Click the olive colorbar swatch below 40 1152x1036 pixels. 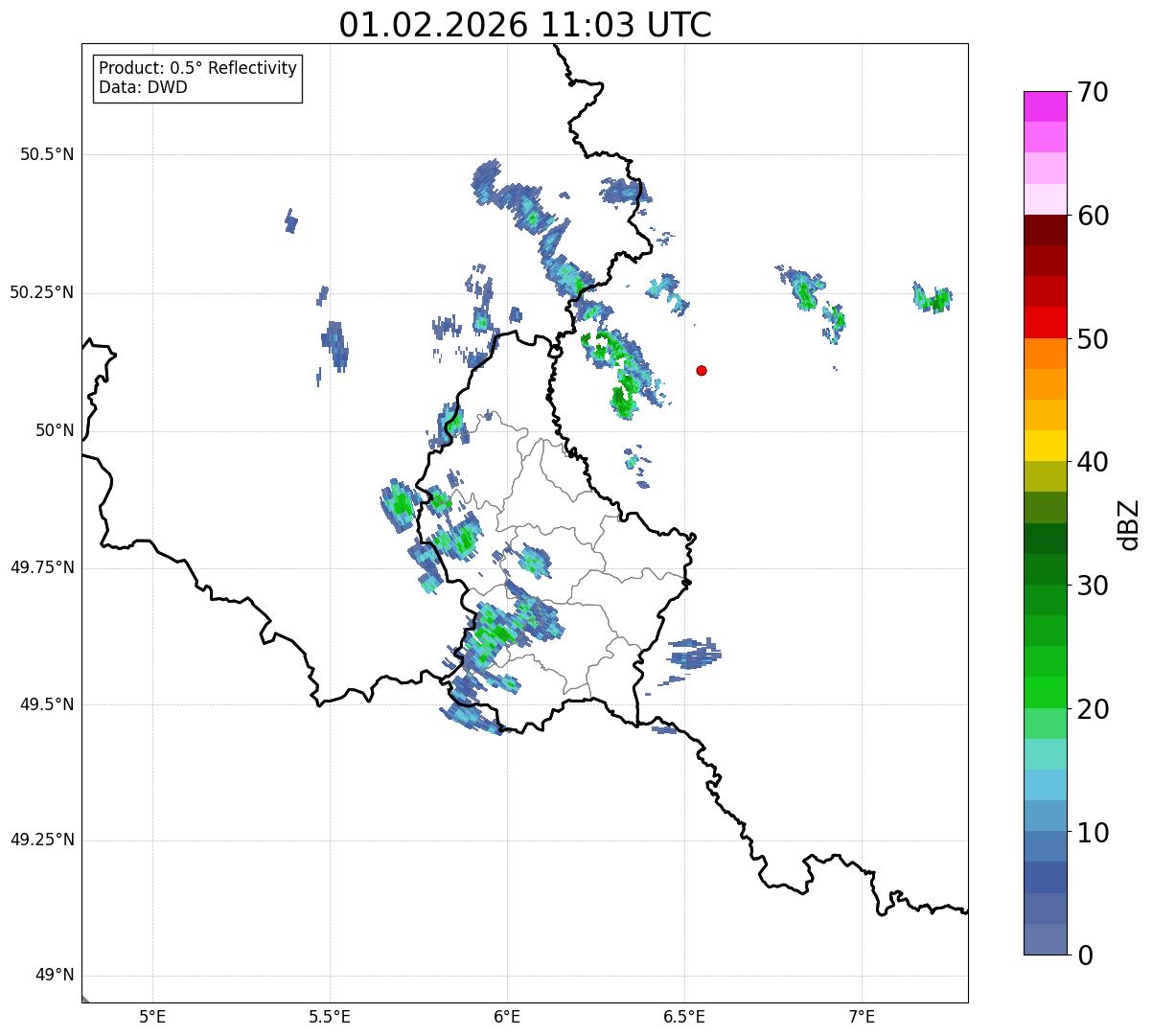1045,476
